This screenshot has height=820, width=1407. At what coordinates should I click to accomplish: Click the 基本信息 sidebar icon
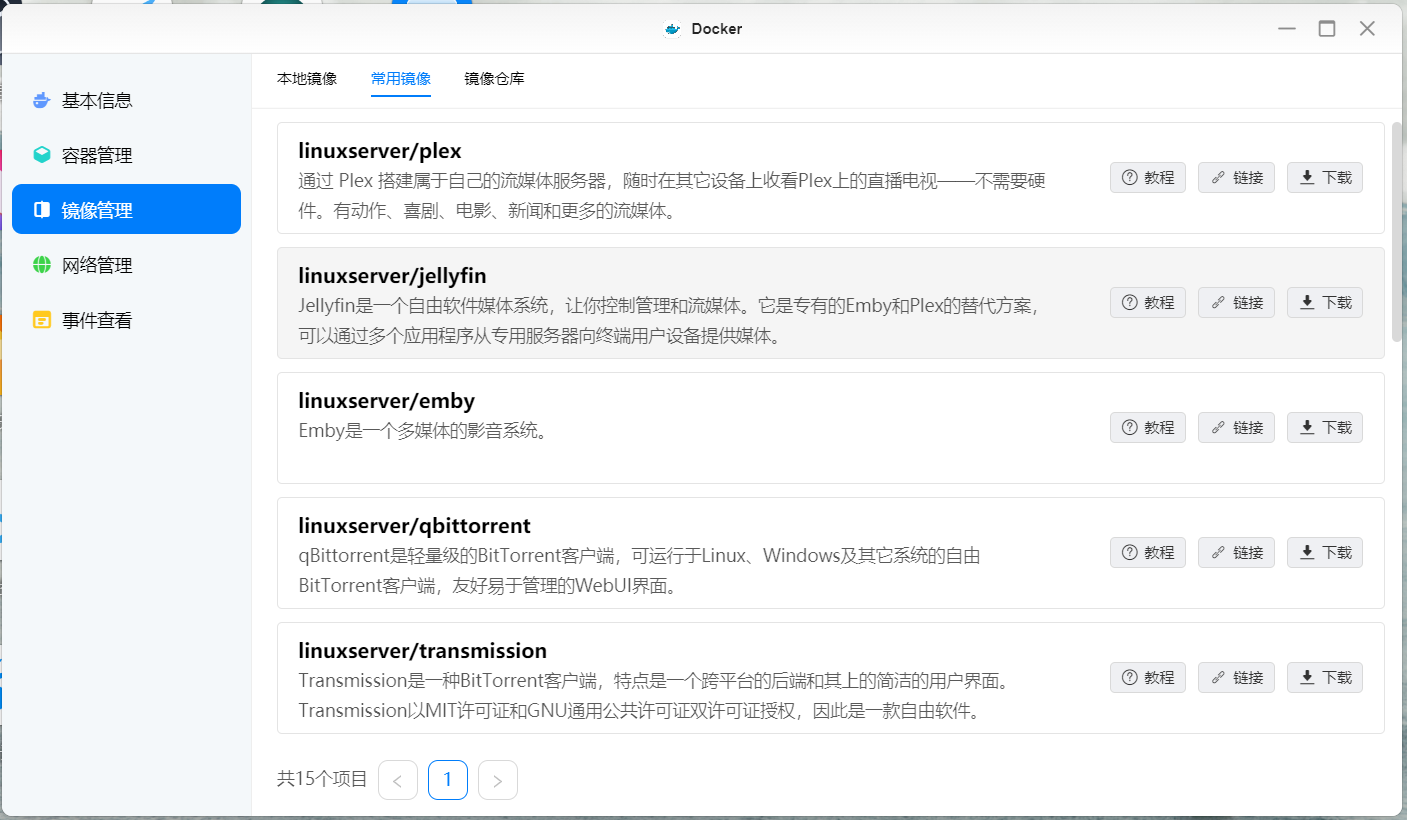pyautogui.click(x=41, y=100)
